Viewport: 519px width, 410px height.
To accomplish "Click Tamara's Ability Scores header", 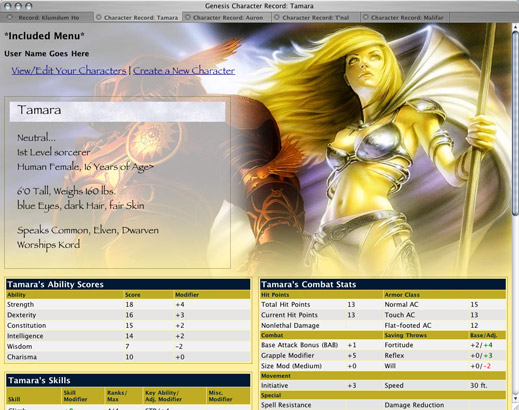I will [128, 284].
